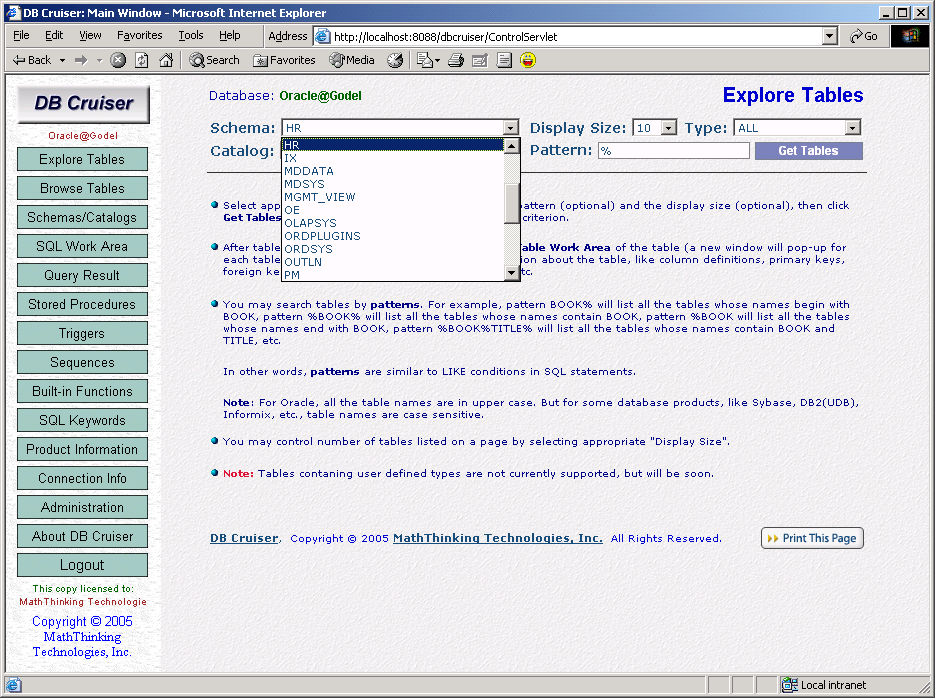Click the Get Tables button
Image resolution: width=935 pixels, height=698 pixels.
(809, 151)
